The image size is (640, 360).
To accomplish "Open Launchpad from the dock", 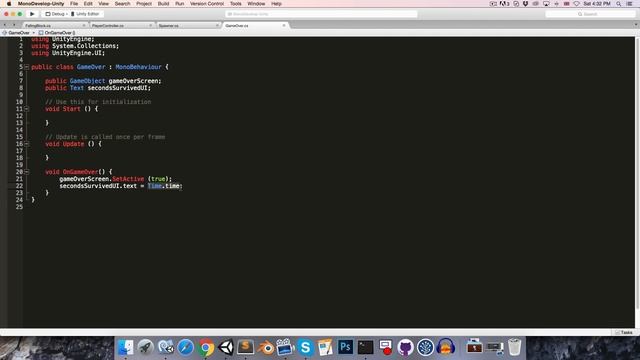I will point(145,347).
